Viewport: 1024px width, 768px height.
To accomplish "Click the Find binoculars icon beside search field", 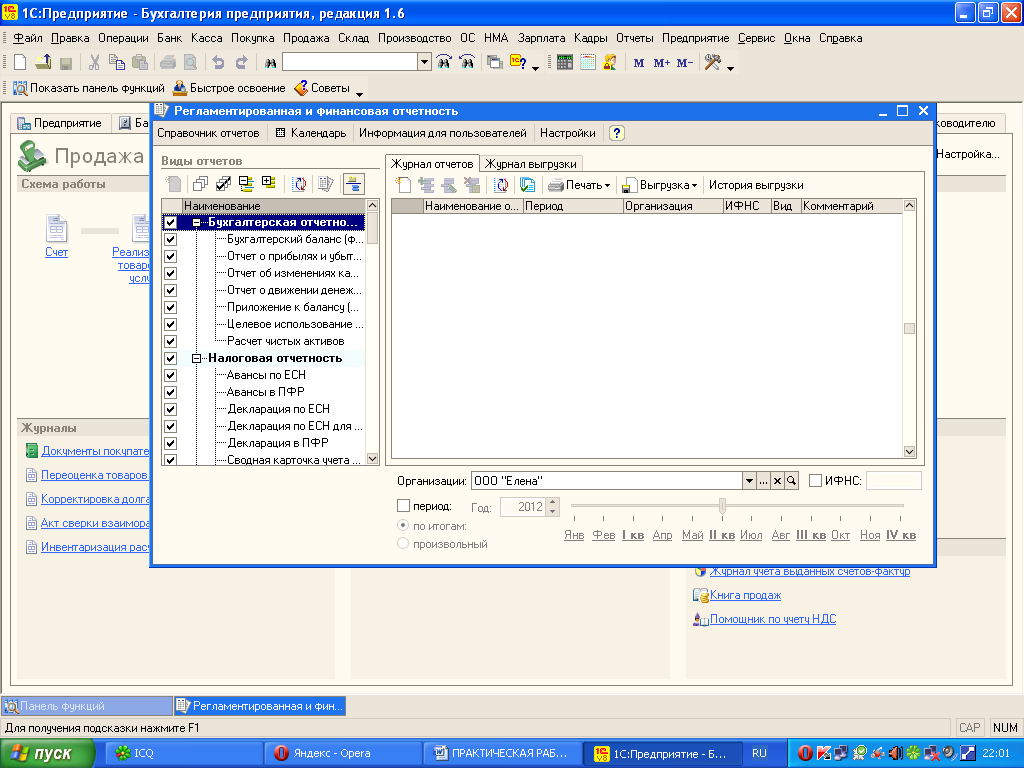I will pyautogui.click(x=270, y=63).
